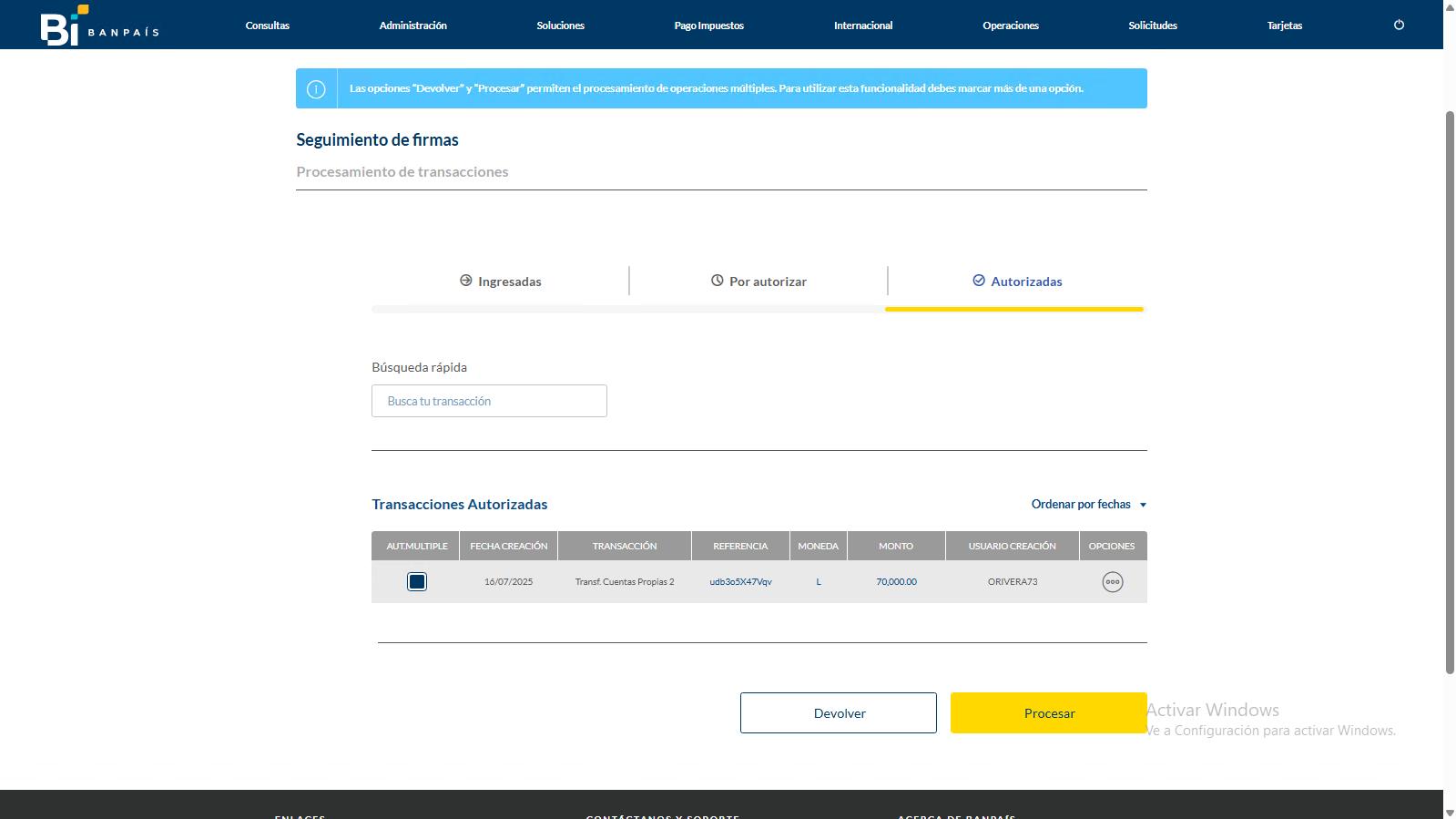This screenshot has height=819, width=1456.
Task: Click the OPCIONES column header
Action: pyautogui.click(x=1112, y=547)
